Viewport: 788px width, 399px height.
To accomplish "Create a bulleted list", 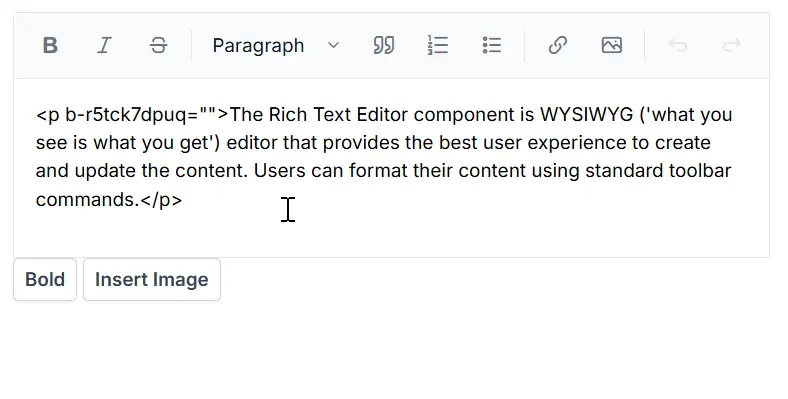I will pyautogui.click(x=491, y=45).
